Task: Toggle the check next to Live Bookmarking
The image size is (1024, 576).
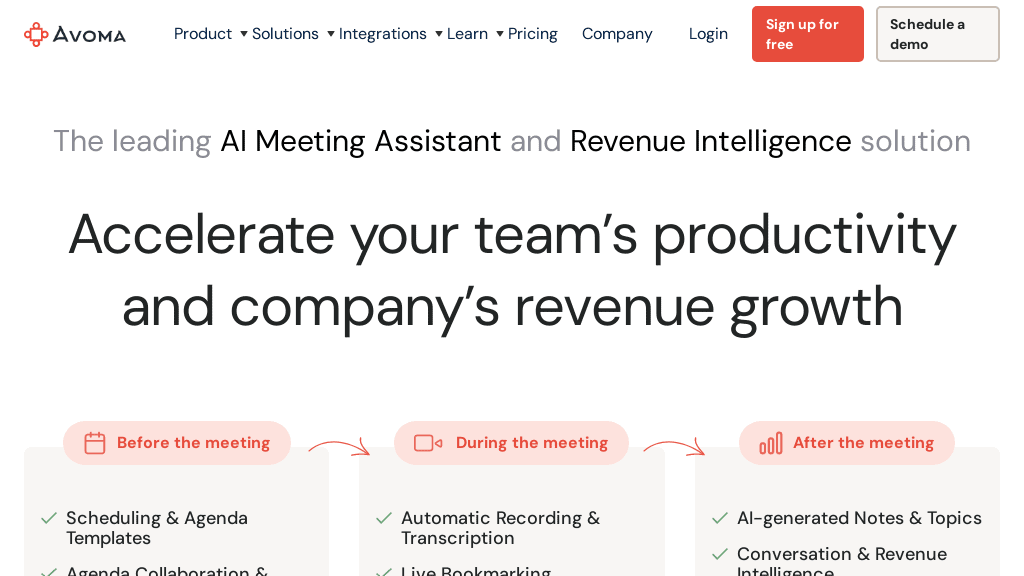Action: click(383, 572)
